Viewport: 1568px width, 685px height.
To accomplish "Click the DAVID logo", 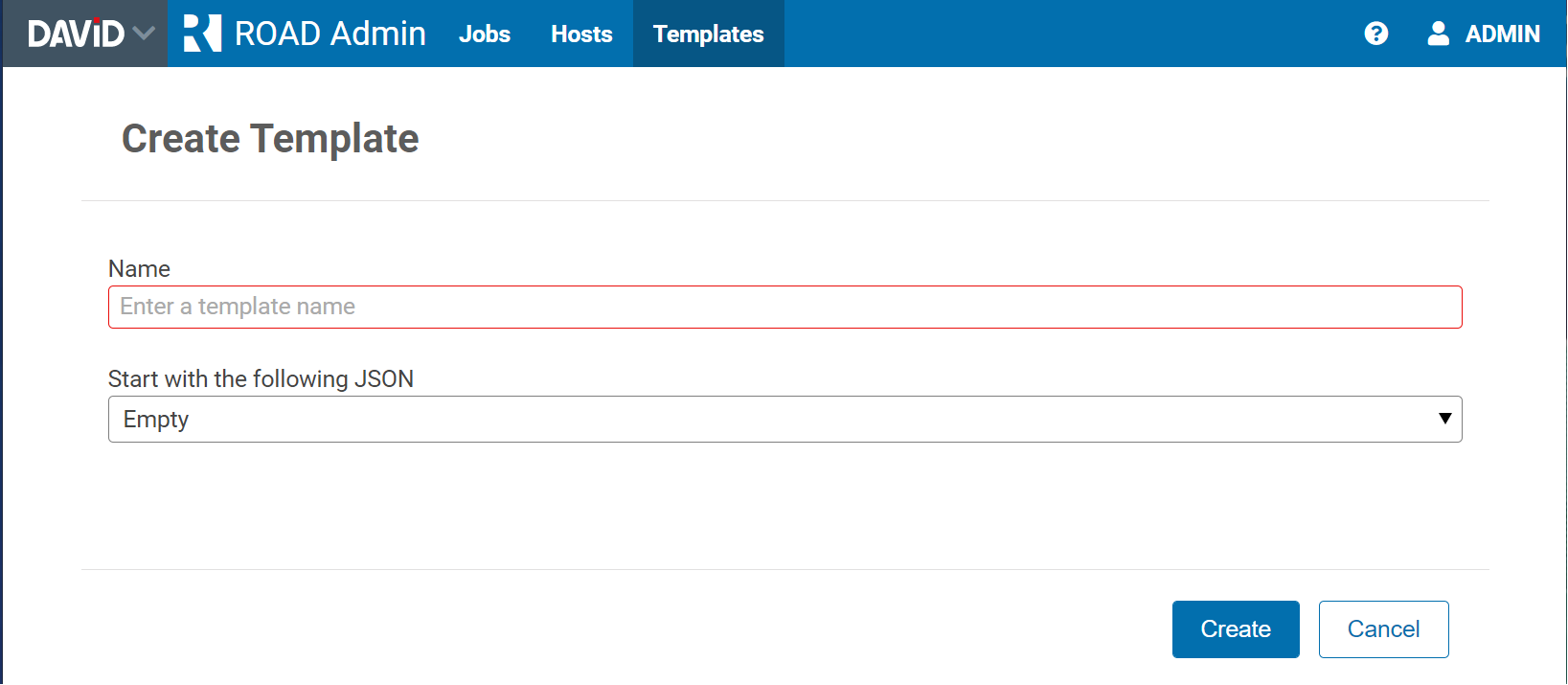I will [76, 34].
